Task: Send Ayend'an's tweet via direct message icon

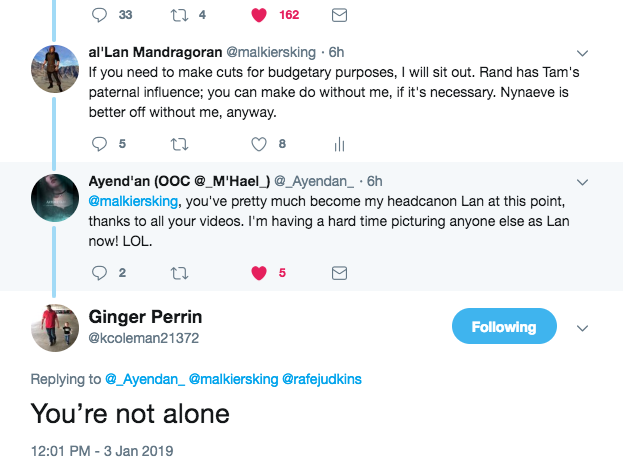Action: [x=339, y=272]
